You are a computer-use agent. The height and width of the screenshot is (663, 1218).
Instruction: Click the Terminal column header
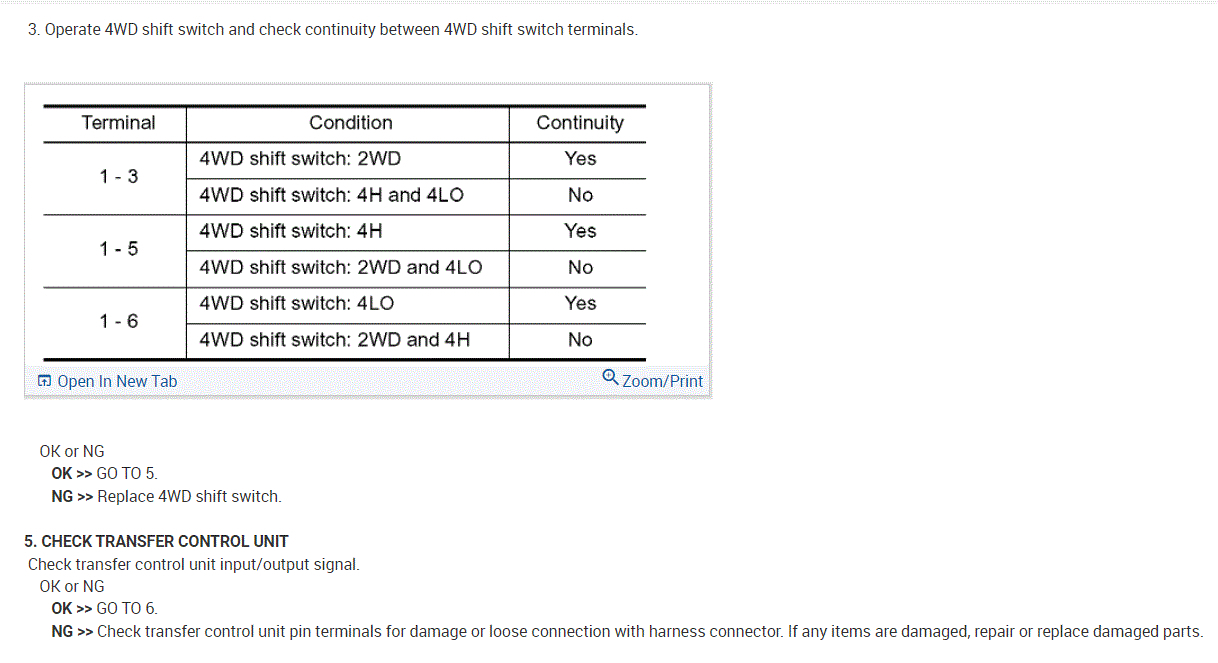tap(118, 123)
